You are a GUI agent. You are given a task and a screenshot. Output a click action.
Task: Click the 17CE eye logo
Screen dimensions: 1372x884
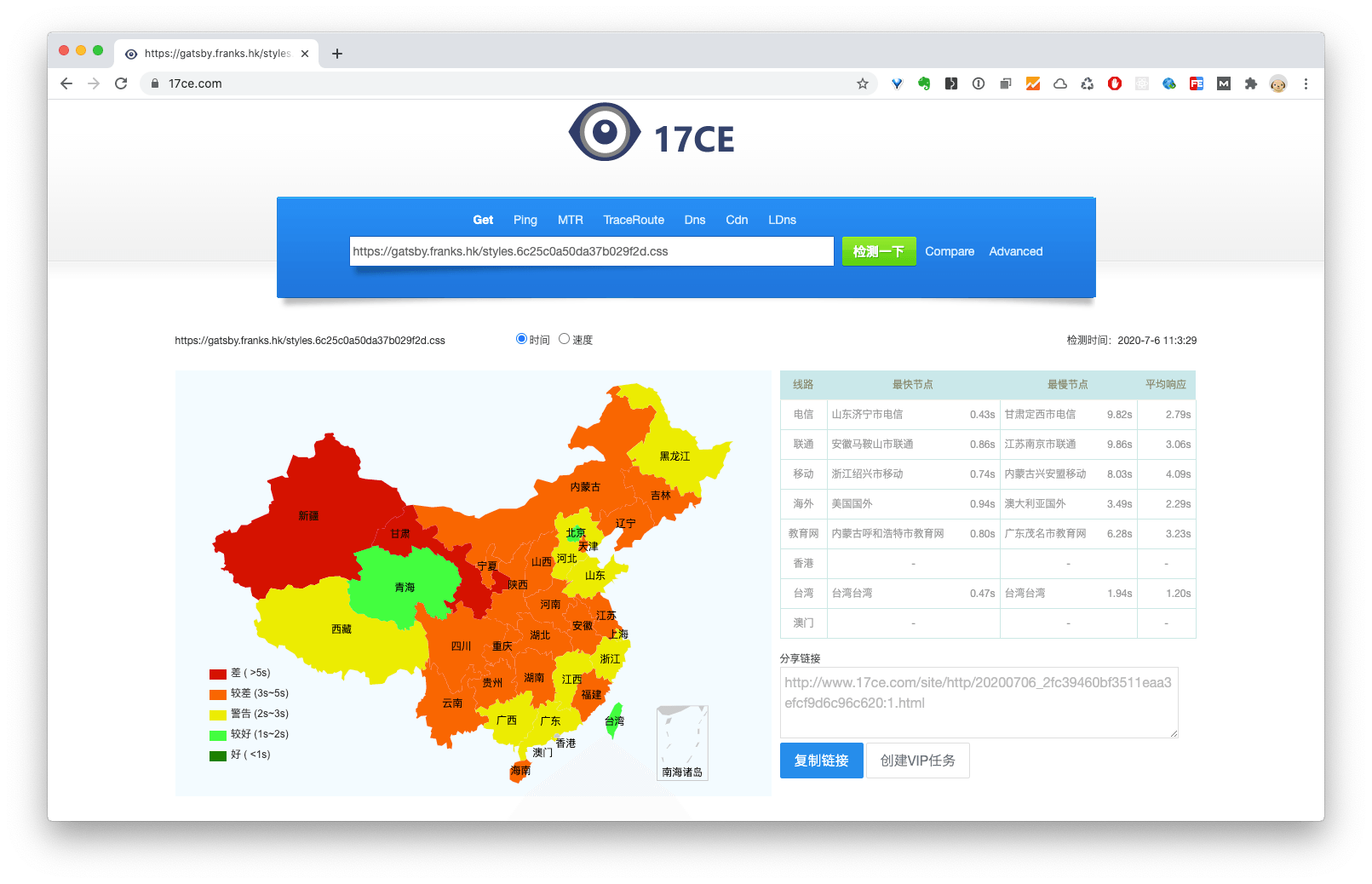click(605, 131)
